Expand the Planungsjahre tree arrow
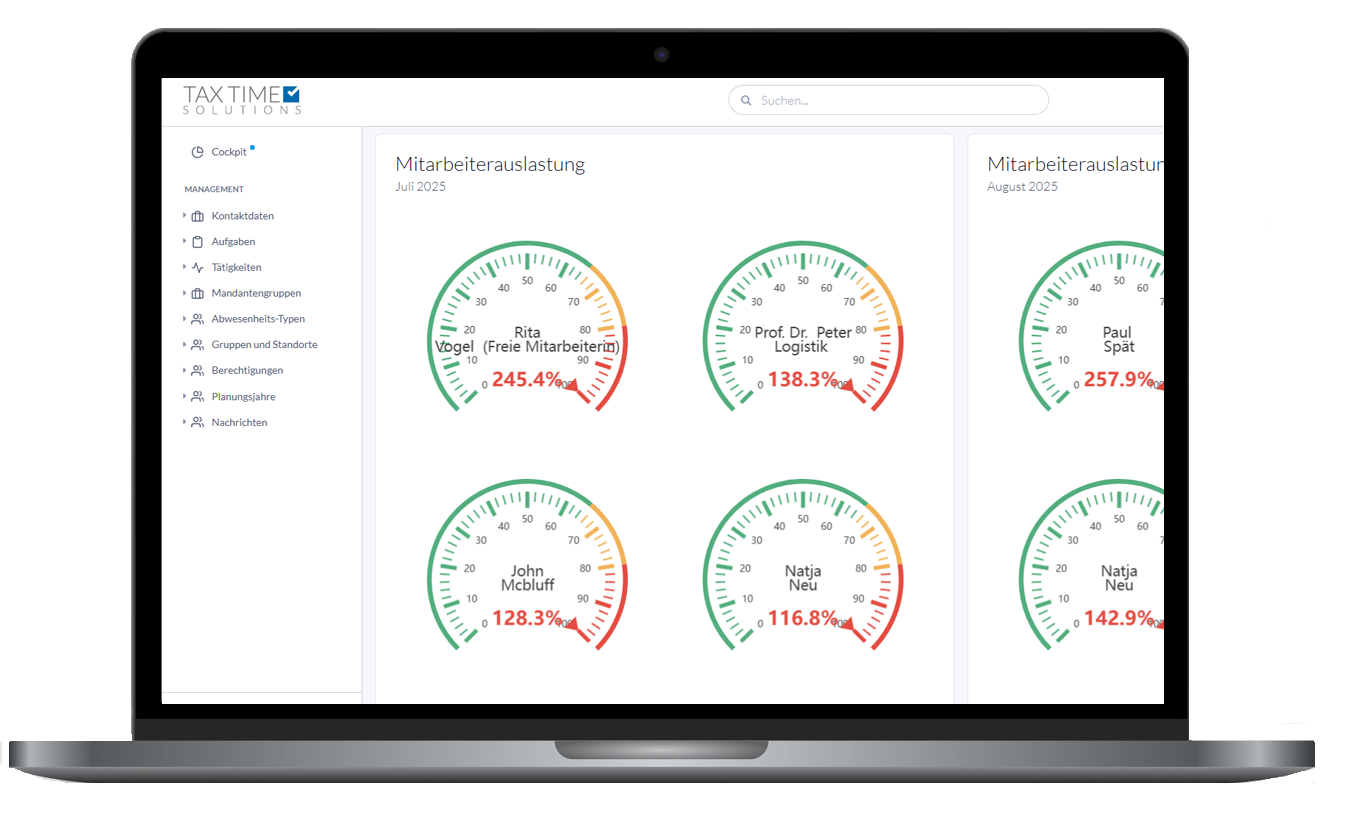This screenshot has width=1346, height=829. [185, 396]
